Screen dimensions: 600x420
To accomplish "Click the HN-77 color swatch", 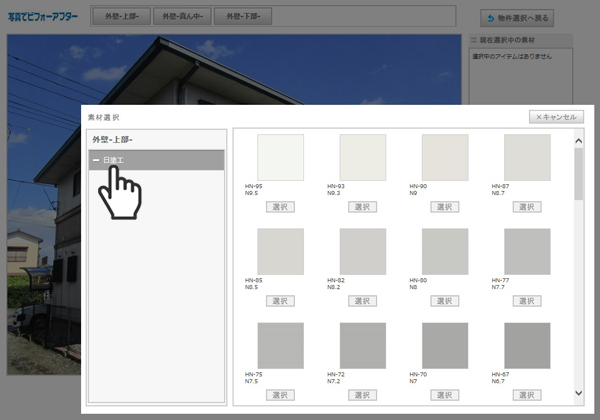I will [x=527, y=251].
